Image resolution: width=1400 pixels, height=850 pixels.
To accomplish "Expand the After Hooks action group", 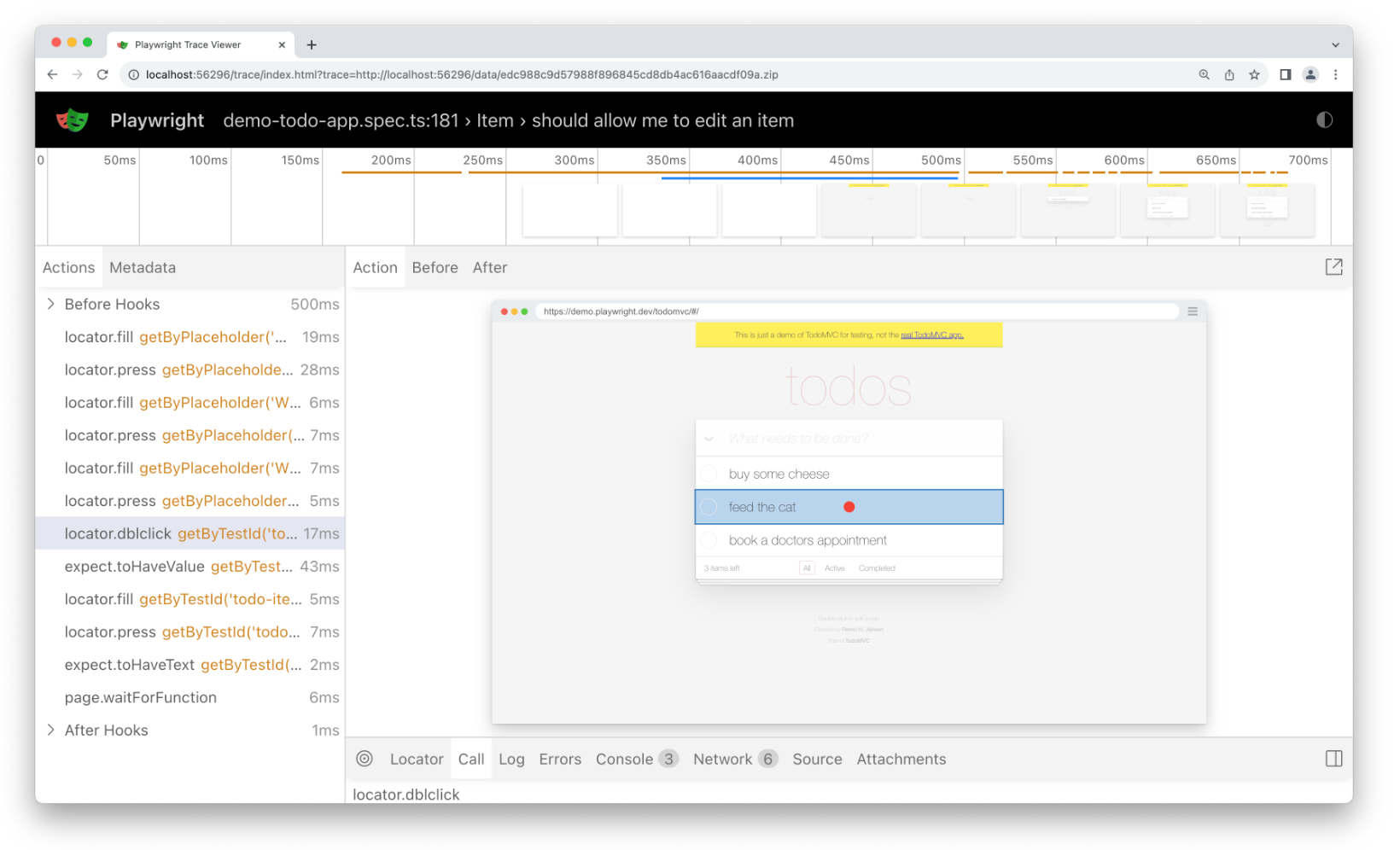I will [50, 730].
